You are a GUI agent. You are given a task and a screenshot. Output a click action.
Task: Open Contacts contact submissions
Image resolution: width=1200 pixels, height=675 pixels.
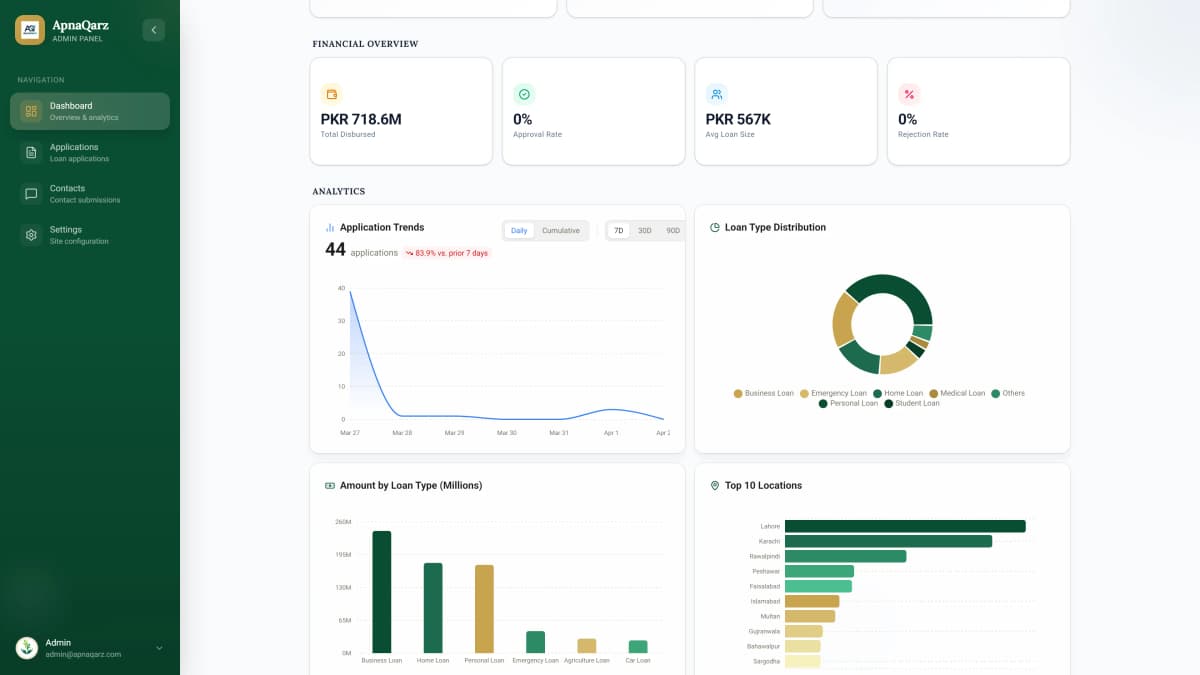(90, 193)
